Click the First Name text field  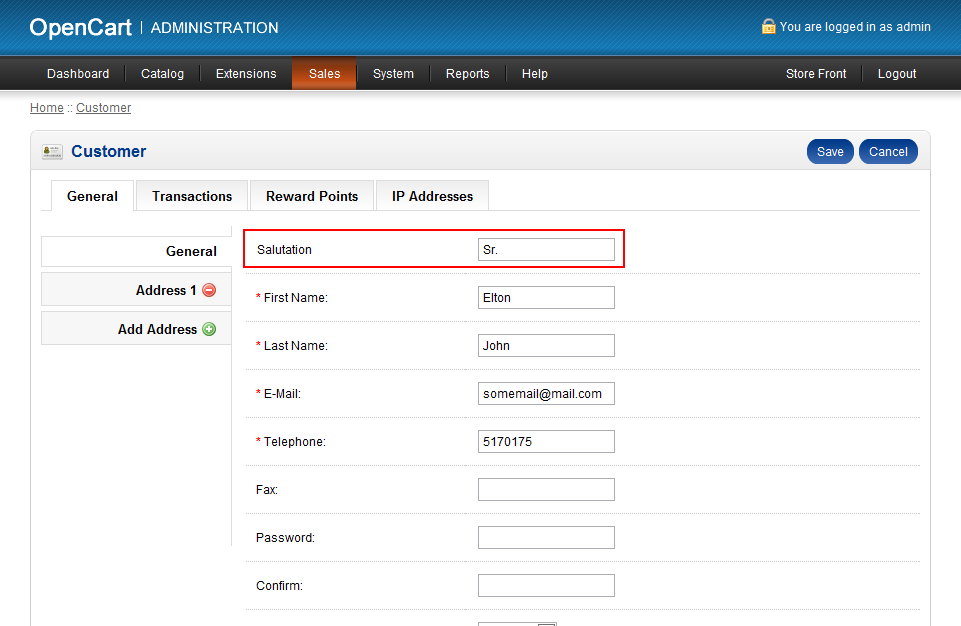pyautogui.click(x=546, y=297)
